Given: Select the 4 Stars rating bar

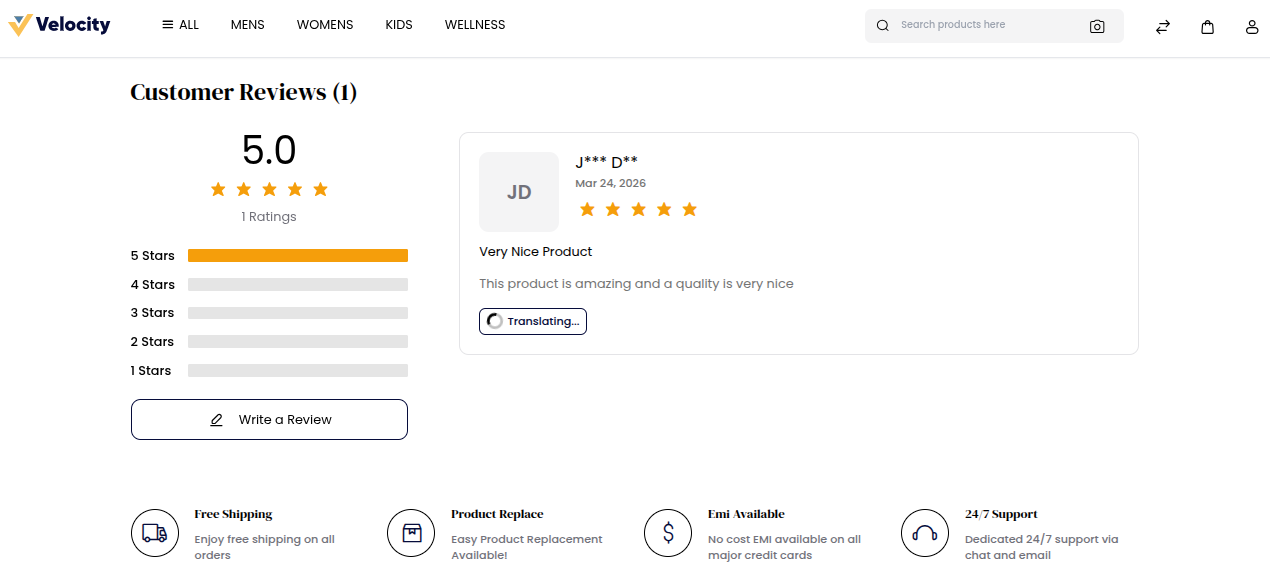Looking at the screenshot, I should (298, 285).
